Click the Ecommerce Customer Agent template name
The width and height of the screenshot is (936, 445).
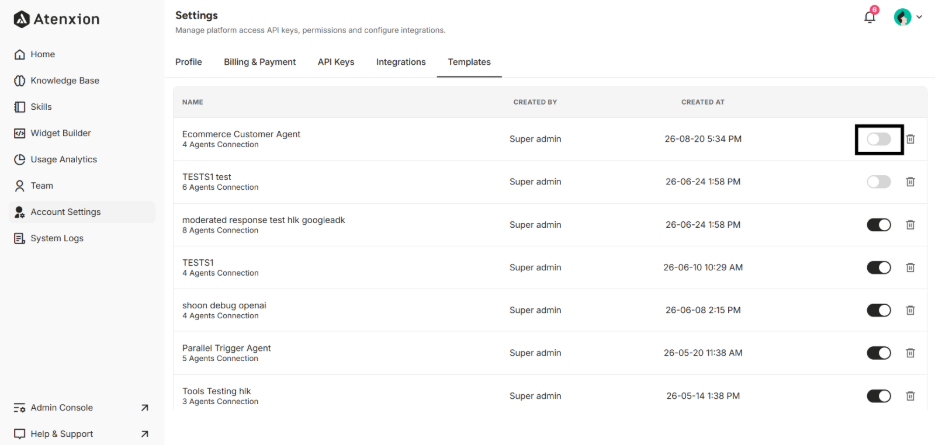point(241,134)
